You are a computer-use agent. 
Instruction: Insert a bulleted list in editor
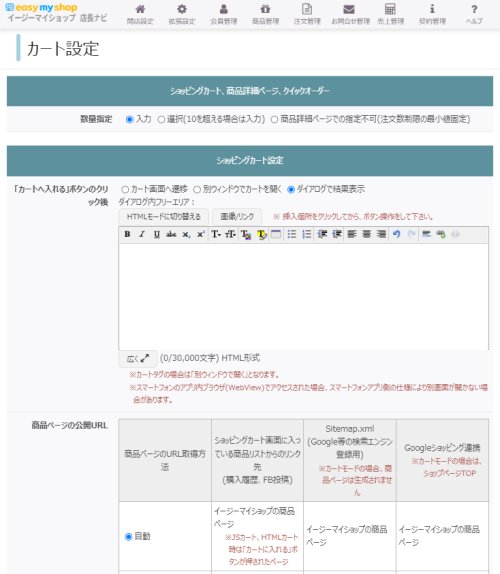click(x=292, y=234)
